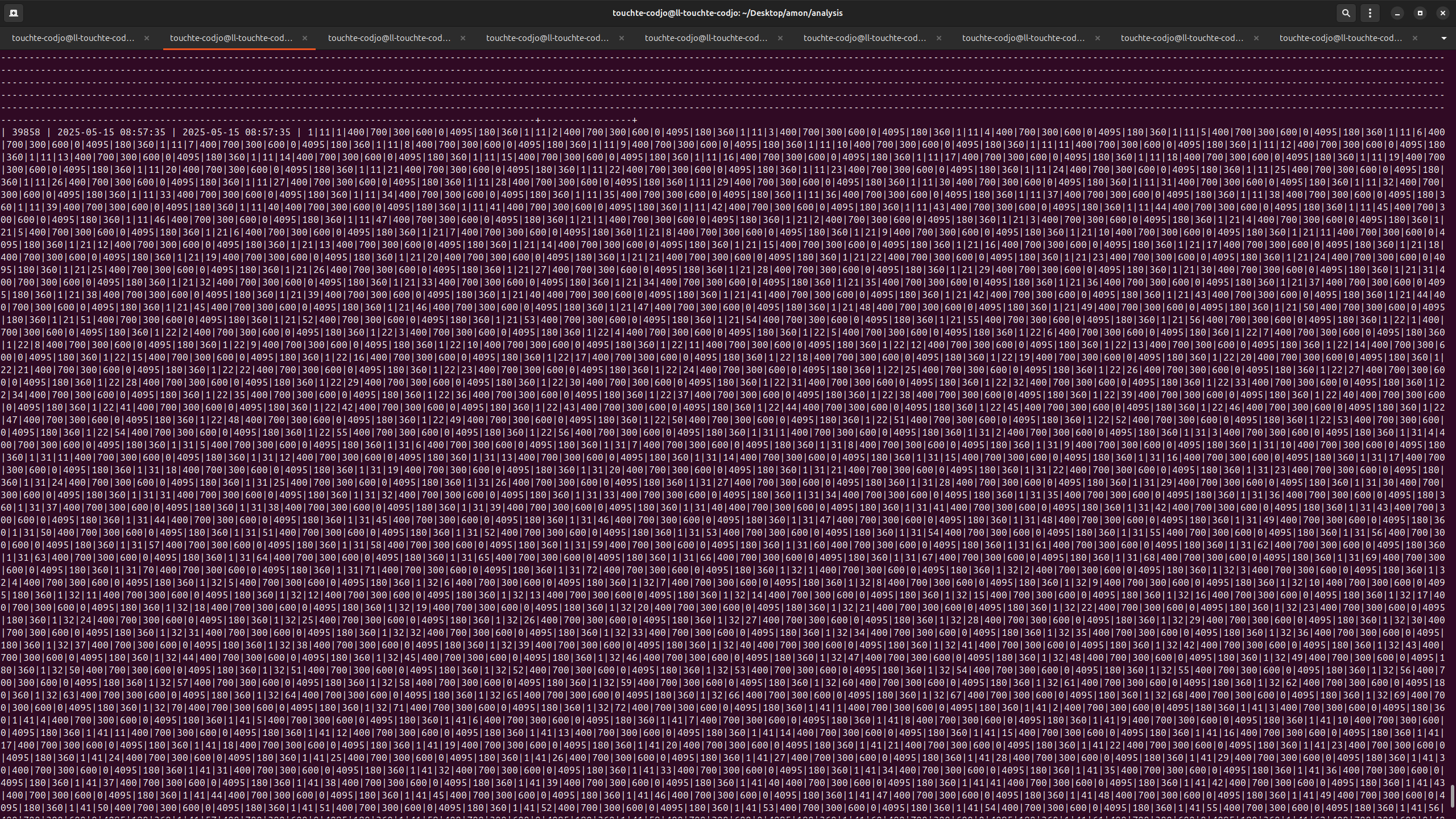Close the first terminal tab

pyautogui.click(x=147, y=38)
